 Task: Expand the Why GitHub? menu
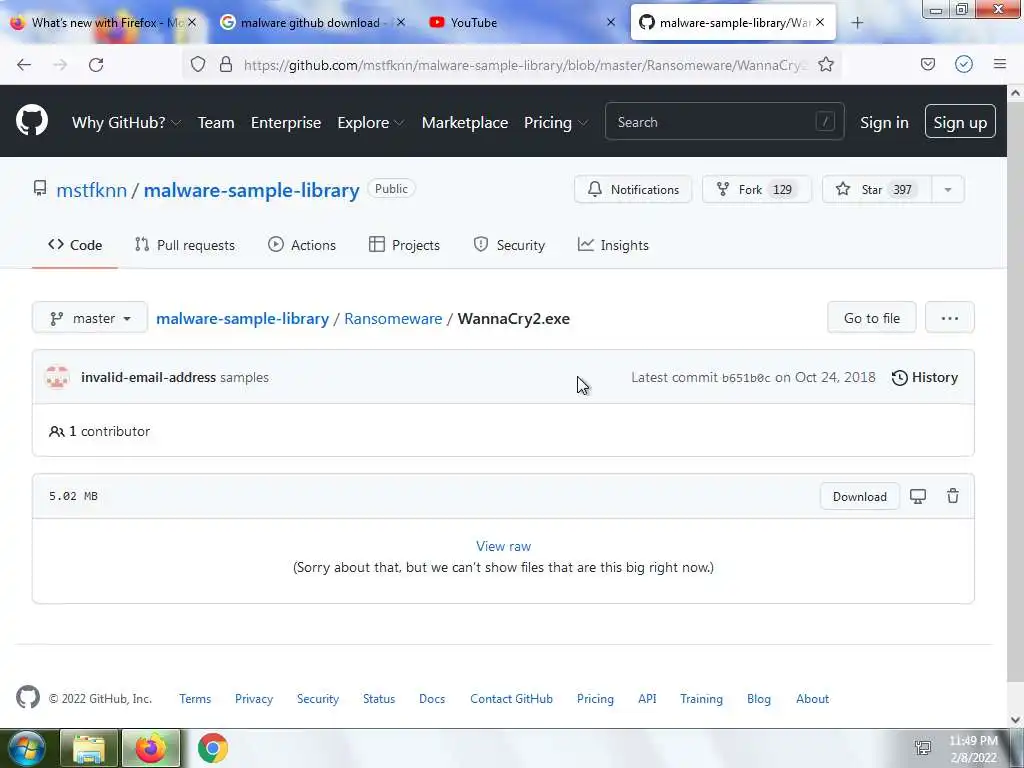click(x=126, y=122)
